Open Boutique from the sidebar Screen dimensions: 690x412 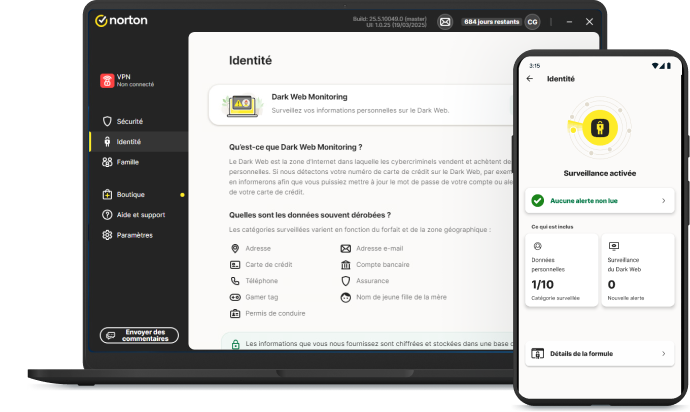pos(130,195)
